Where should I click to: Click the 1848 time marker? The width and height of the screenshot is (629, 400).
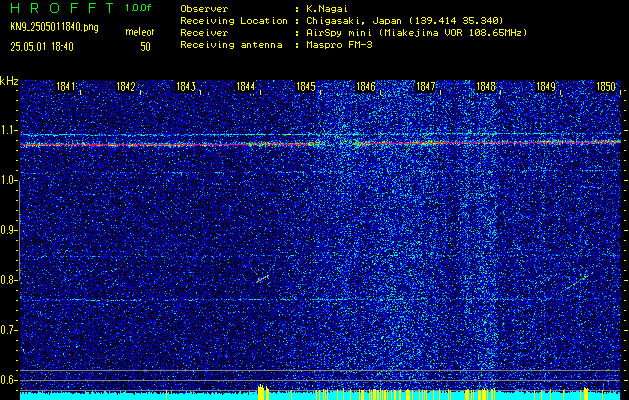click(485, 87)
